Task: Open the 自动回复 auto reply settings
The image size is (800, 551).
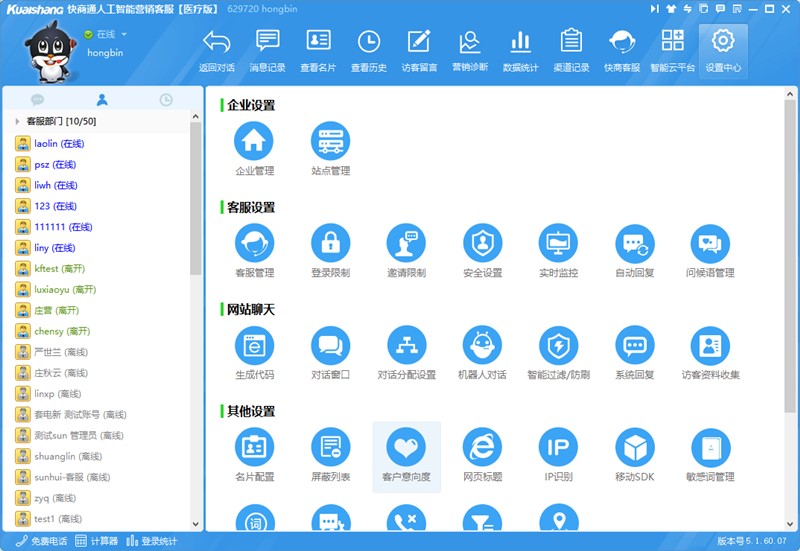Action: pos(634,243)
